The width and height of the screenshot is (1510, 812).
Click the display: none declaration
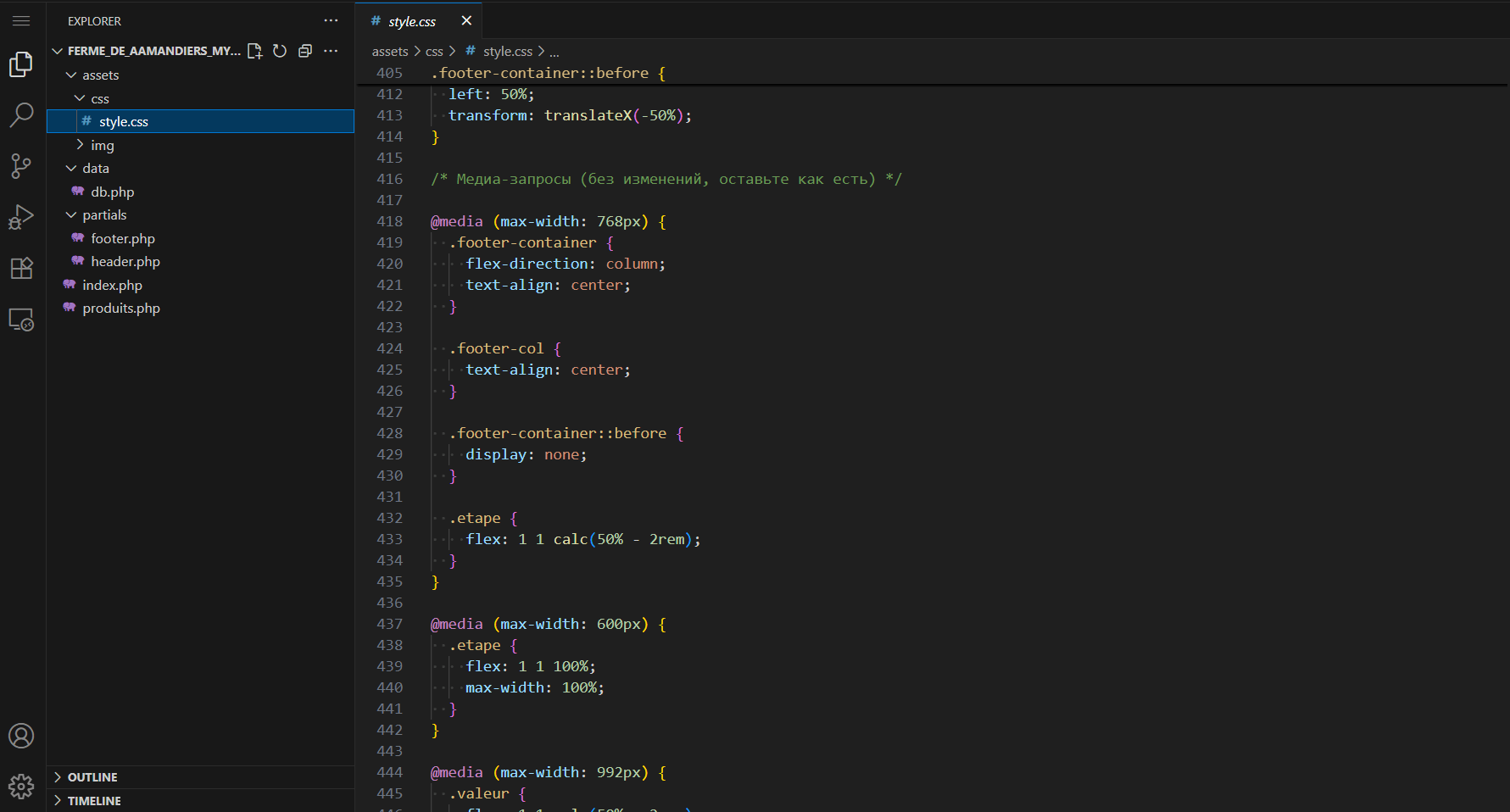[x=526, y=454]
